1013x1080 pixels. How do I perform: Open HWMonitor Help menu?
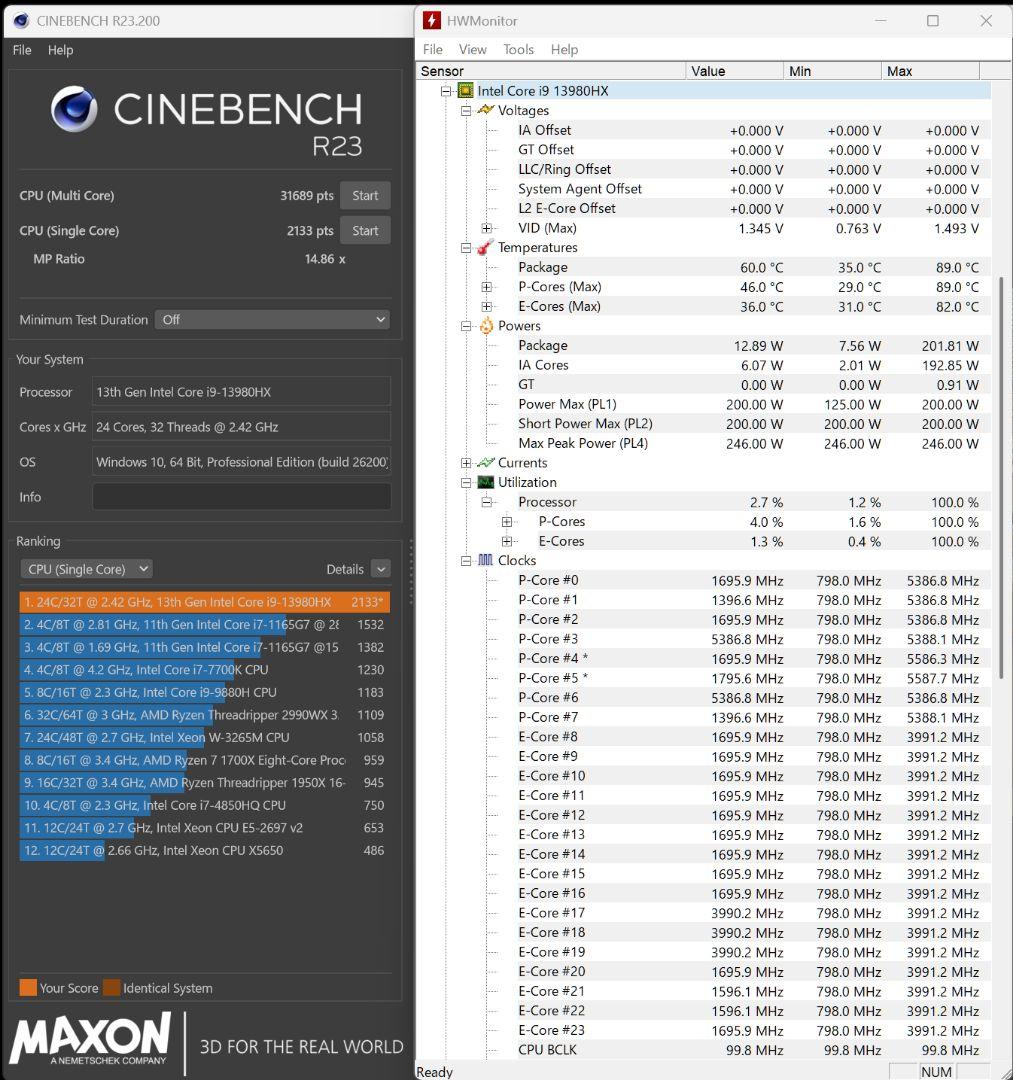(564, 50)
